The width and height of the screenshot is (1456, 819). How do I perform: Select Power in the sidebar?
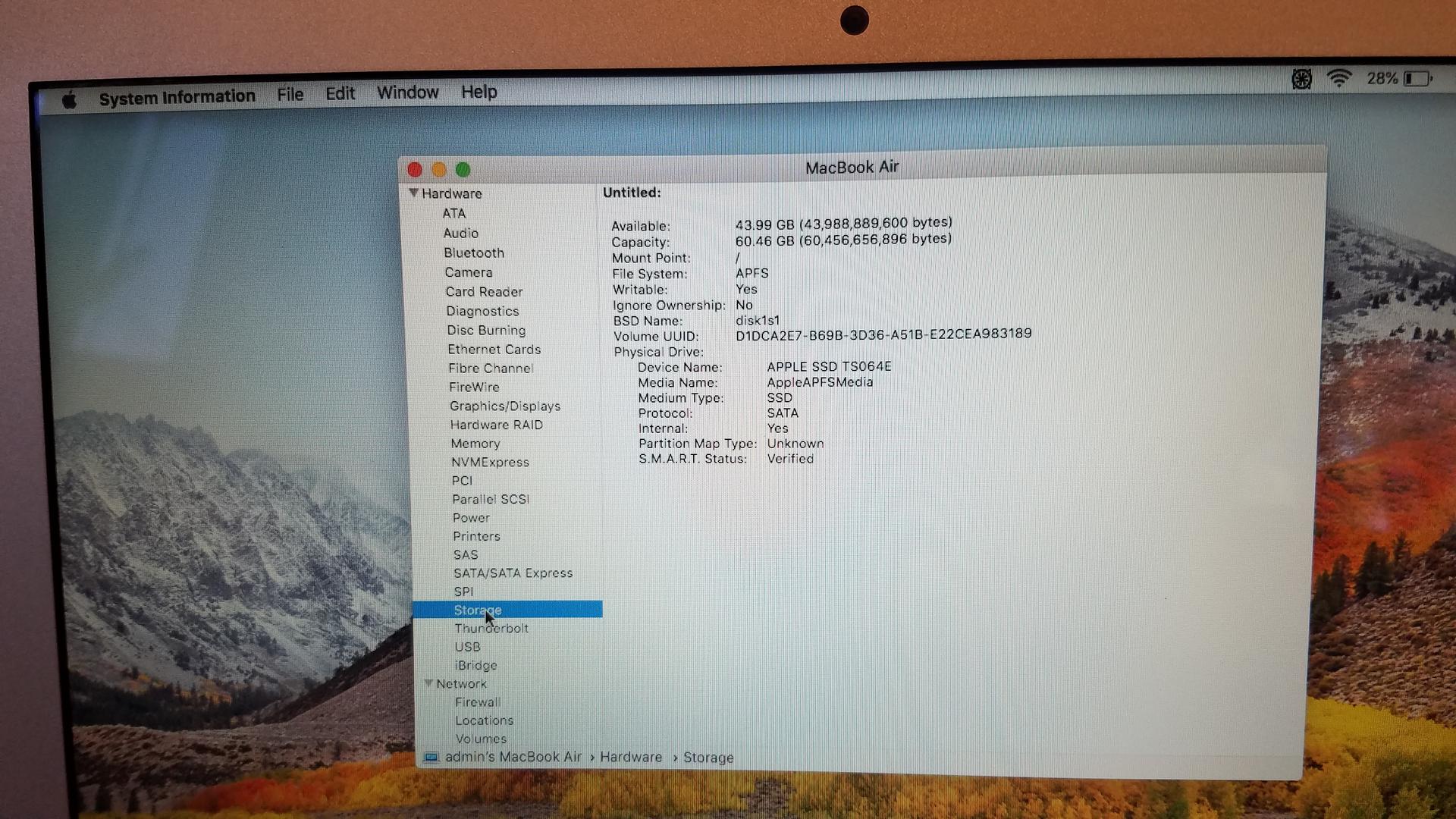pos(471,518)
